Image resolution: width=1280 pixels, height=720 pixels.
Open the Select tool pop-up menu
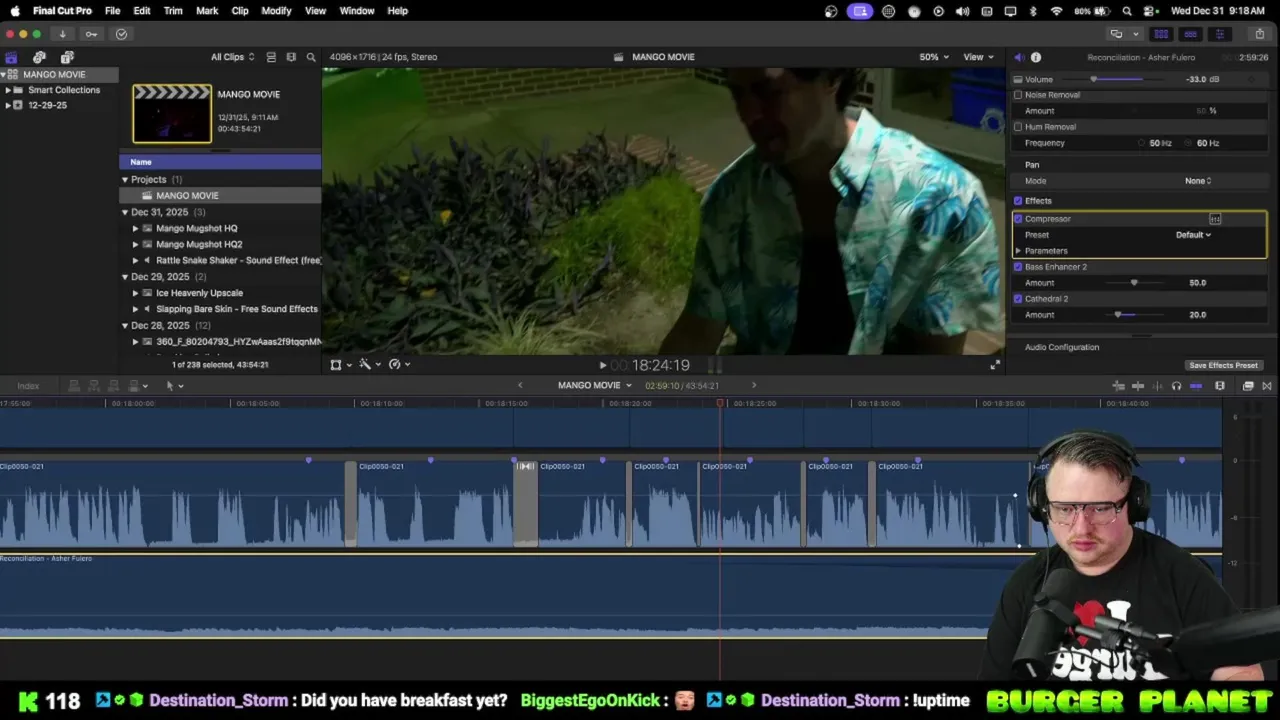point(174,386)
